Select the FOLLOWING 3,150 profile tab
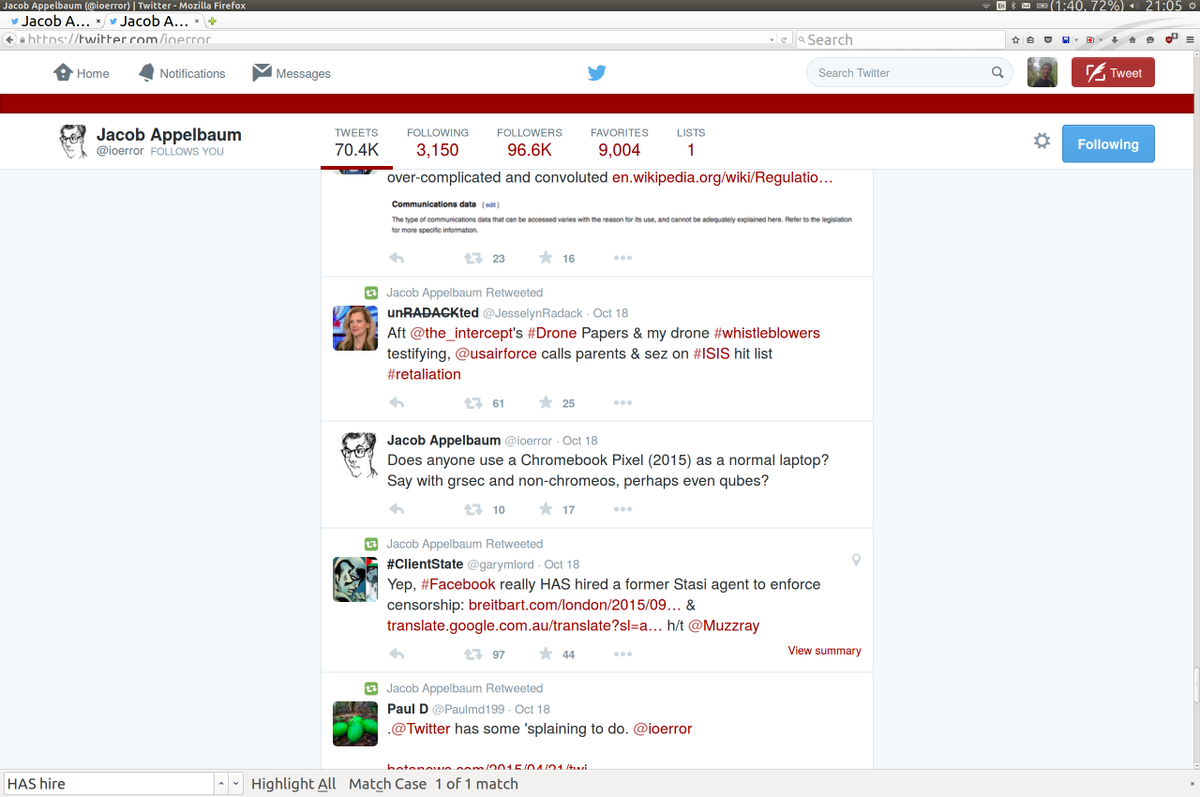Screen dimensions: 1200x797 click(x=437, y=142)
